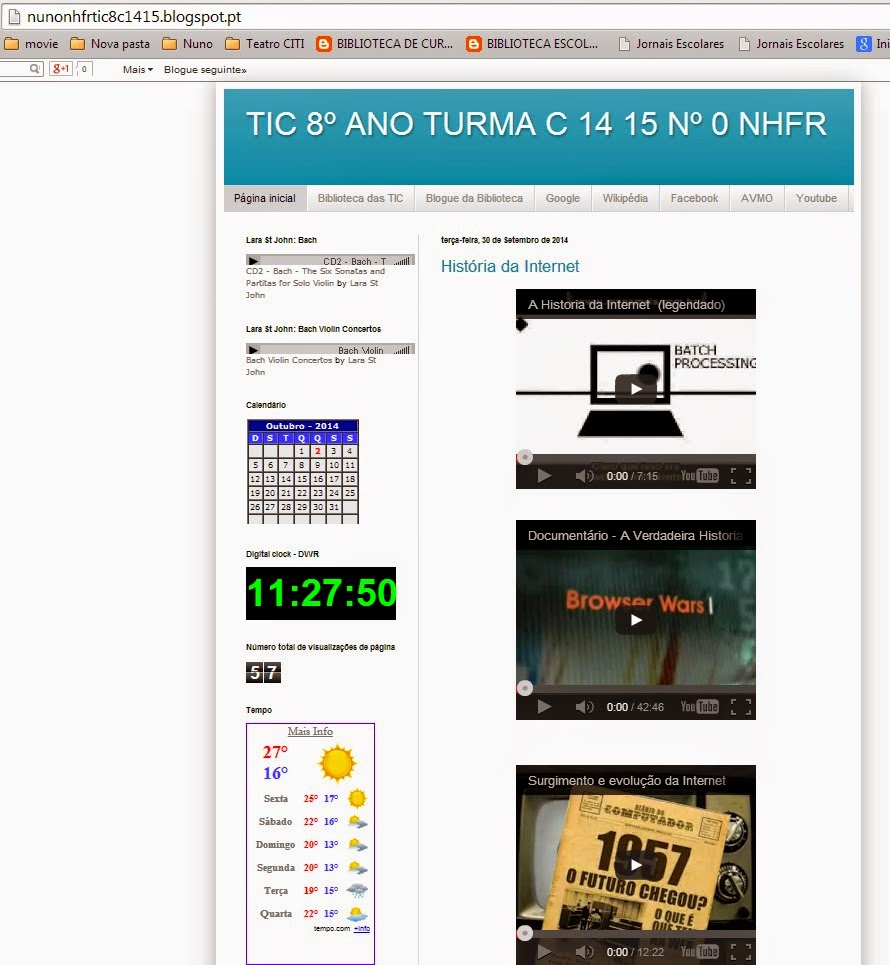Adjust volume bars on Bach Violin player
Screen dimensions: 890x965
tap(402, 350)
